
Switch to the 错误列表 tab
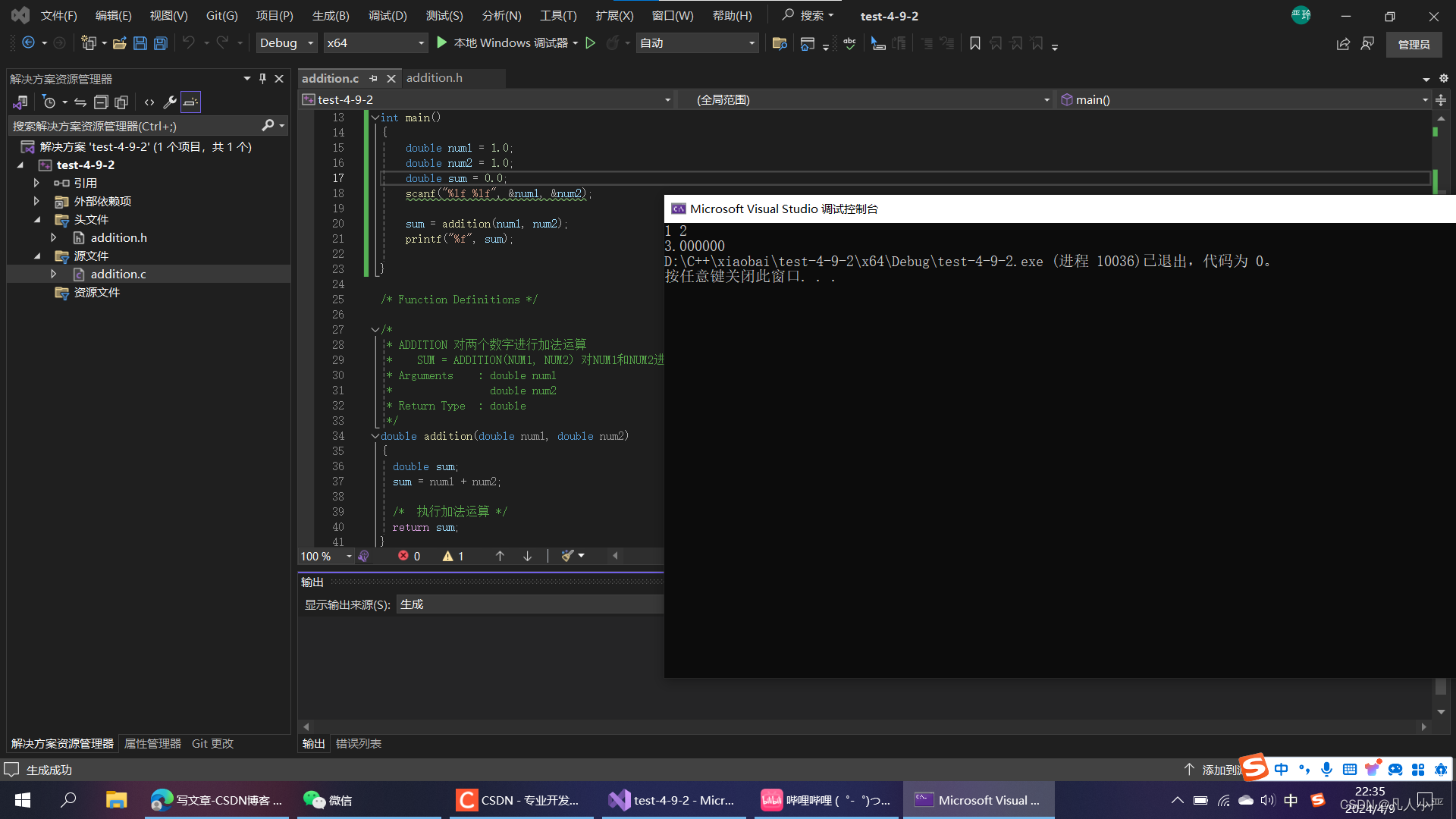[358, 743]
